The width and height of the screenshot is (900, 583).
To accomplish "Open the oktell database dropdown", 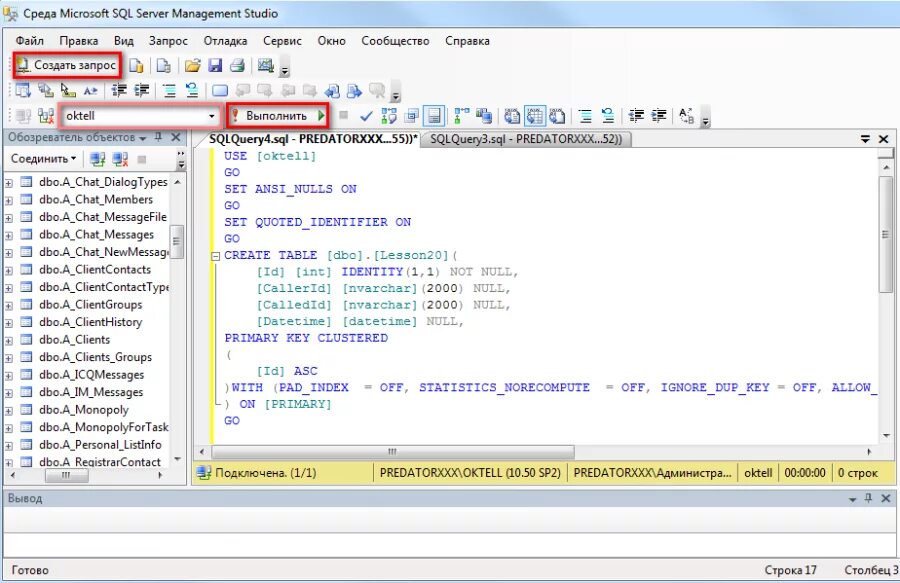I will click(x=211, y=116).
